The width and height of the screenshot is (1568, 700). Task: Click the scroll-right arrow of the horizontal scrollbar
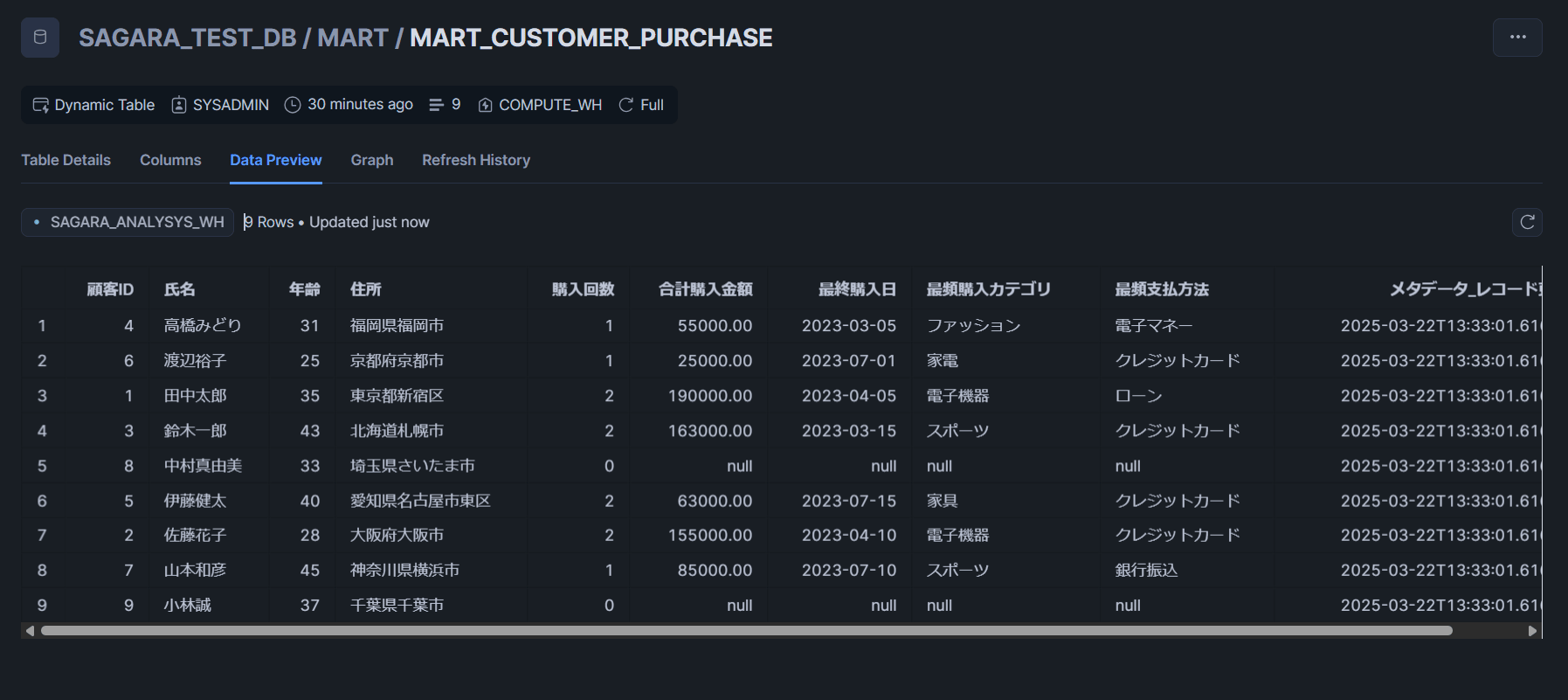pyautogui.click(x=1532, y=631)
